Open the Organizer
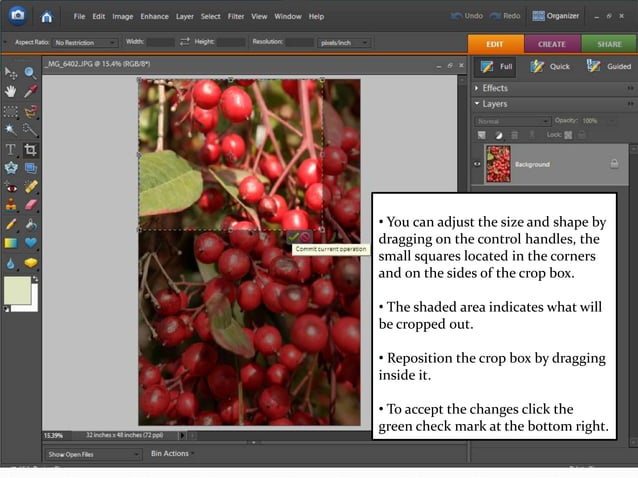 (556, 16)
